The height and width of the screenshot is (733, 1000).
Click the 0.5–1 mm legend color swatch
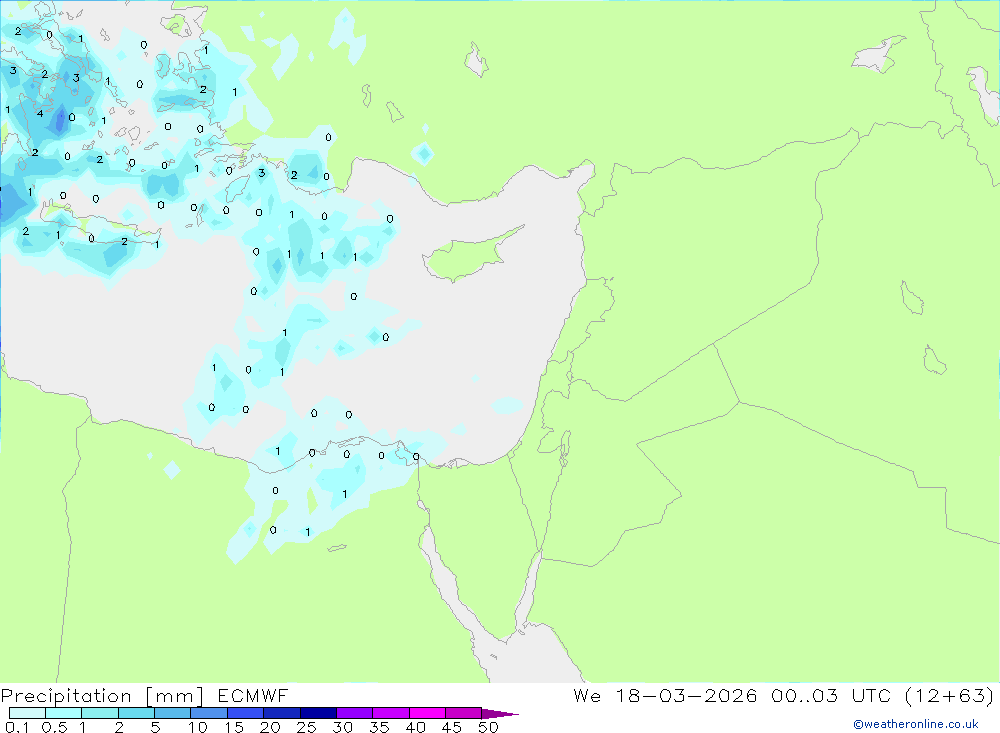64,713
